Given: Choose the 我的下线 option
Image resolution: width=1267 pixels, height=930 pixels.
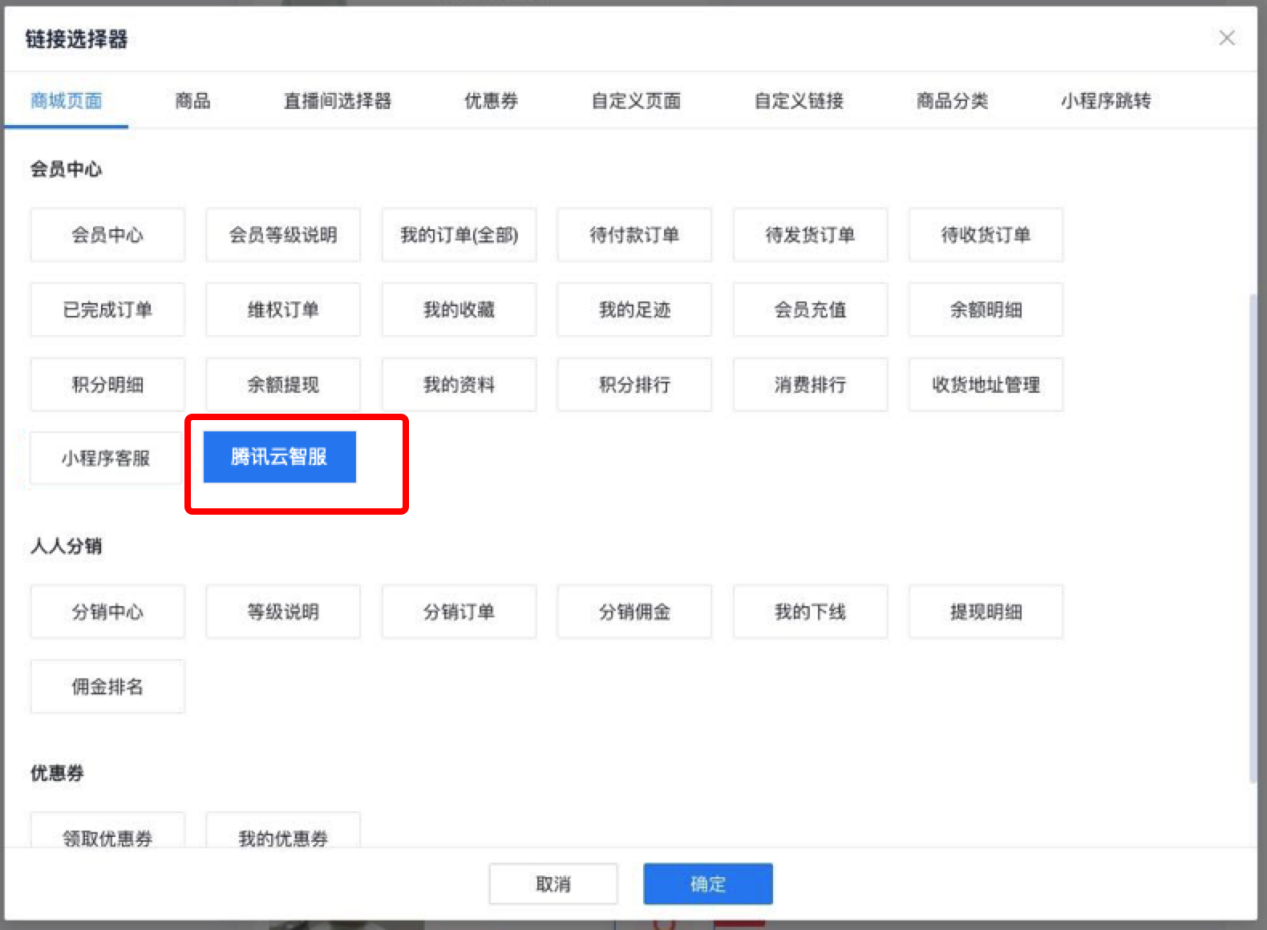Looking at the screenshot, I should (810, 612).
